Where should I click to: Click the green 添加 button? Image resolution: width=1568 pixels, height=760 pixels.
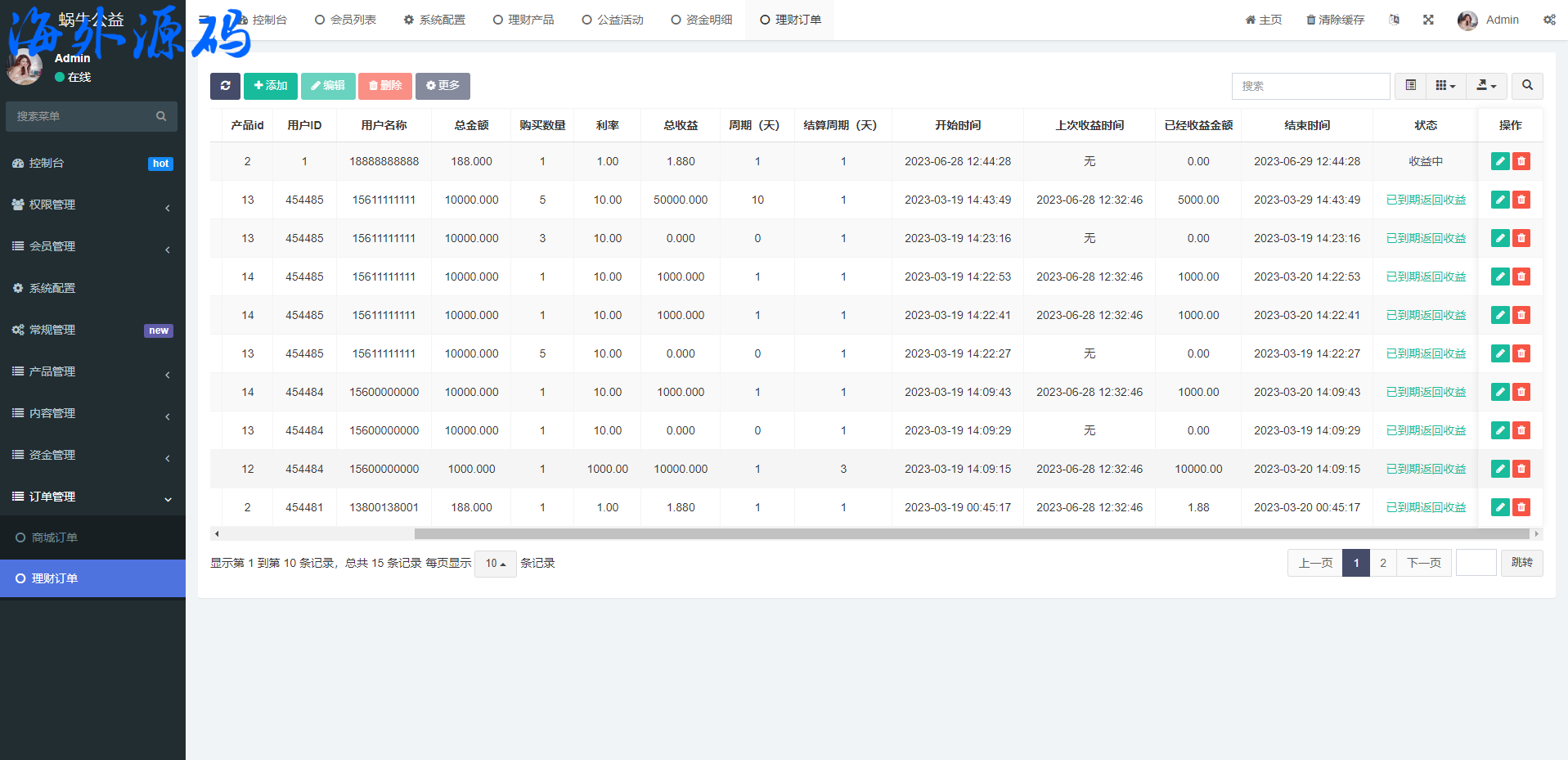pos(270,86)
